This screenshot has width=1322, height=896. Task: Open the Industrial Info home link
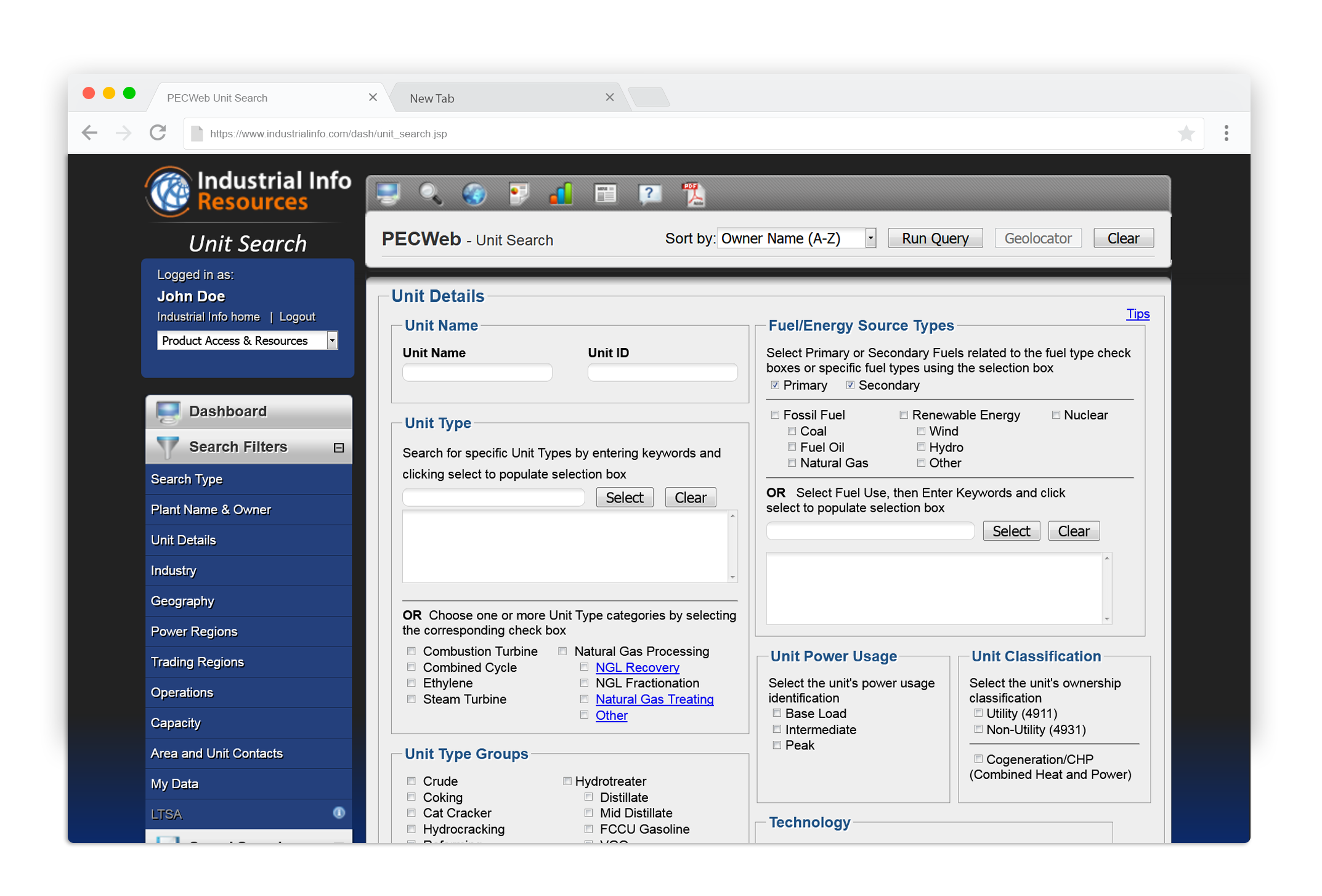pyautogui.click(x=208, y=317)
